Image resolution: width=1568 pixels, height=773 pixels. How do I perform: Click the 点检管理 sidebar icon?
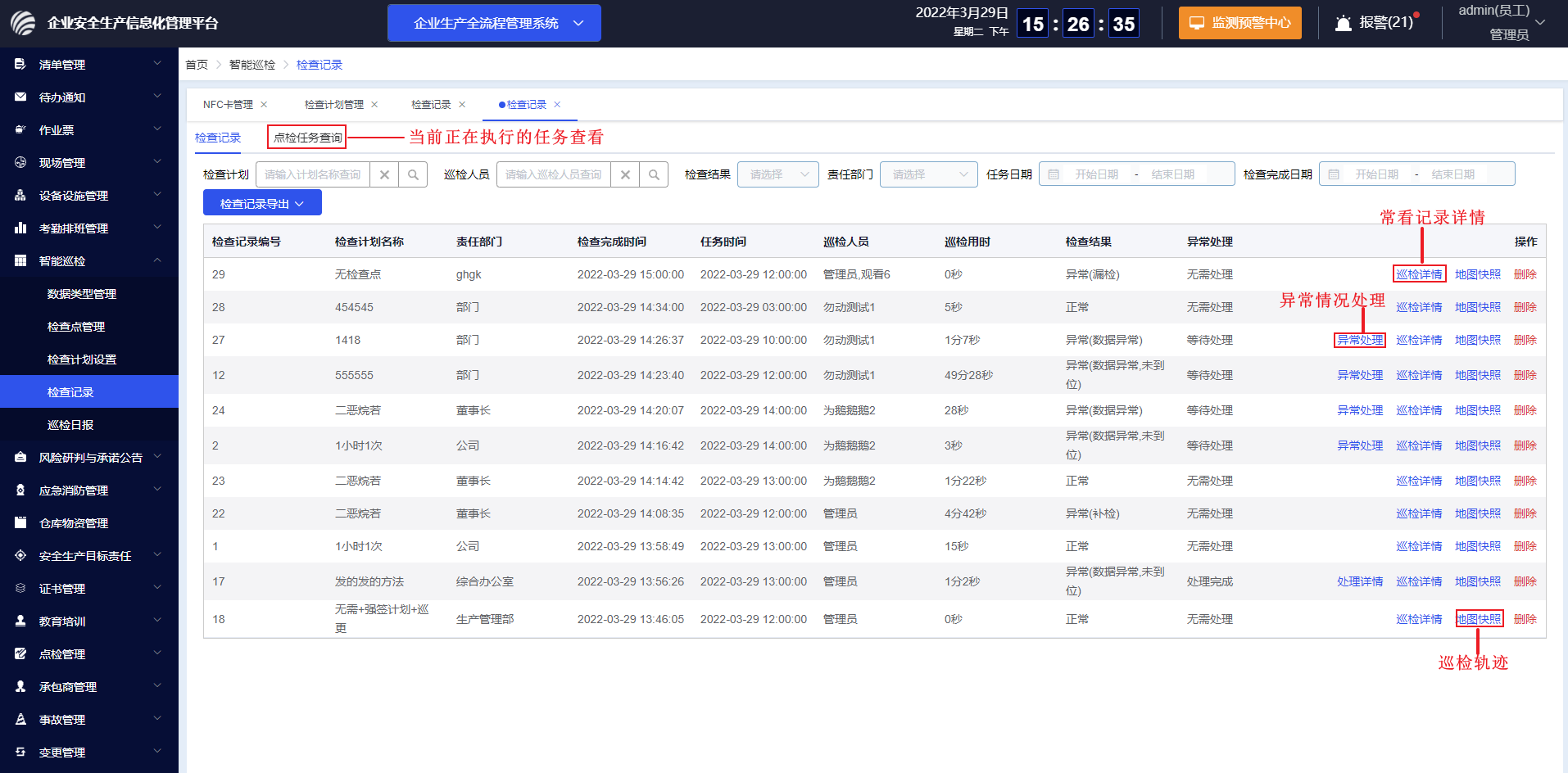click(x=20, y=653)
